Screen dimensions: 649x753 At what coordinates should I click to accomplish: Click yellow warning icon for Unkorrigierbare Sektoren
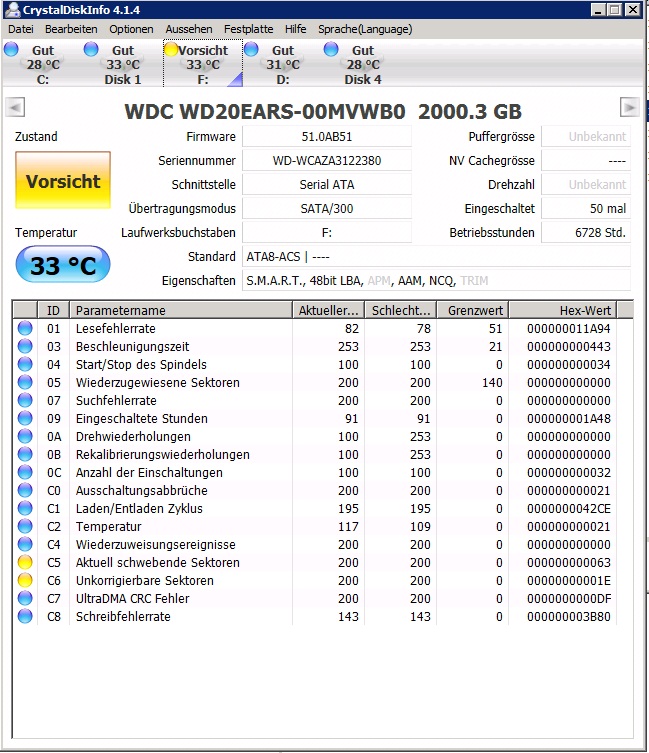(25, 580)
